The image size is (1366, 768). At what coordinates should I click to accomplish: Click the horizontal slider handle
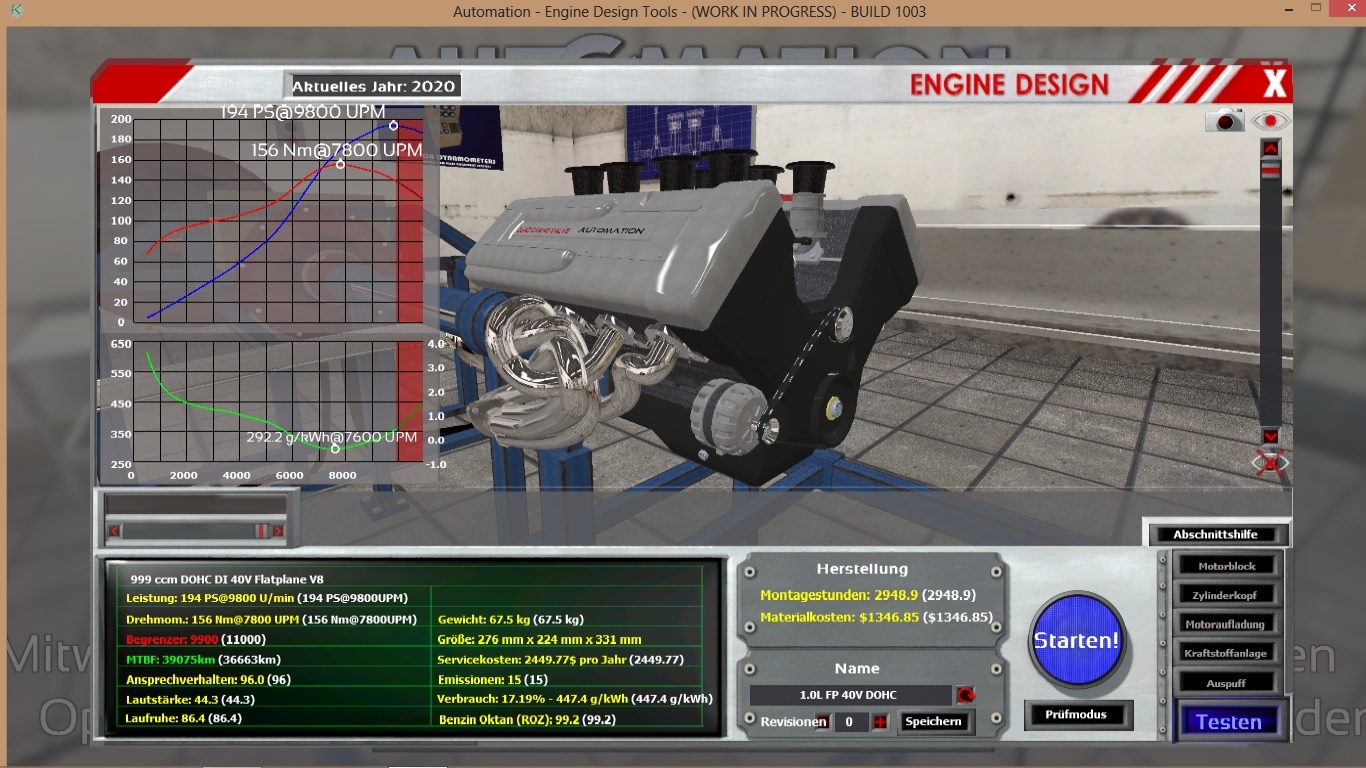coord(260,531)
